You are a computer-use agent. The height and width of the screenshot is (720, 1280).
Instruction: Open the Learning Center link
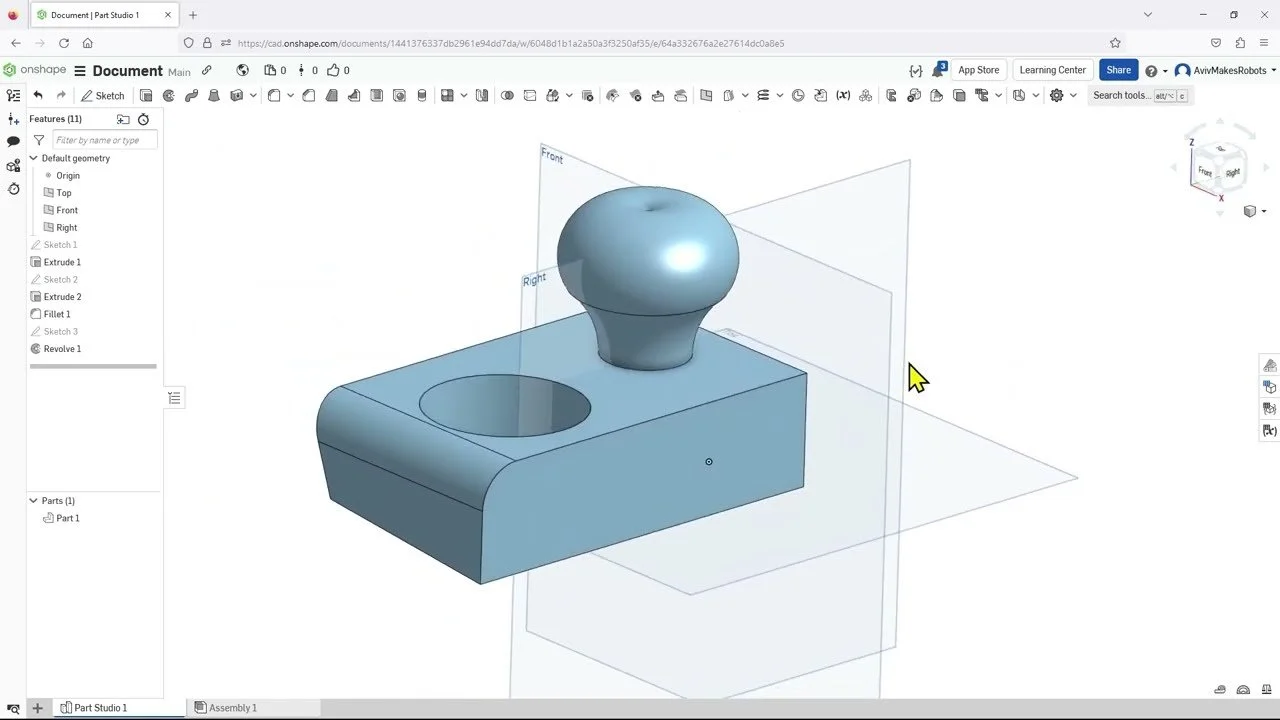(x=1052, y=70)
